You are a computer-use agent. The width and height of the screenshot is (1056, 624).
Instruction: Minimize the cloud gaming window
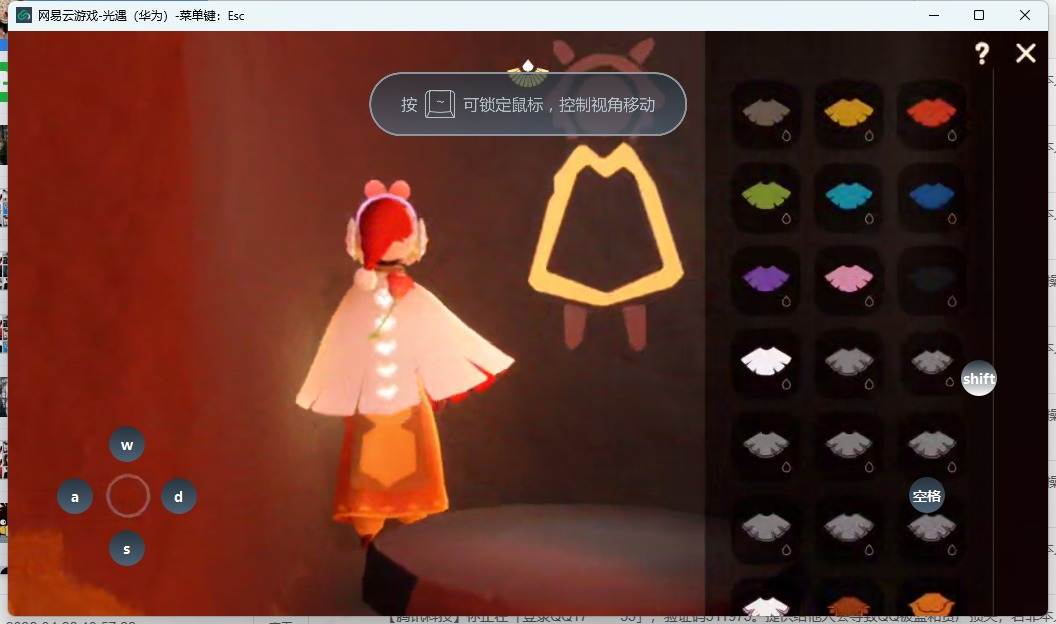tap(934, 15)
